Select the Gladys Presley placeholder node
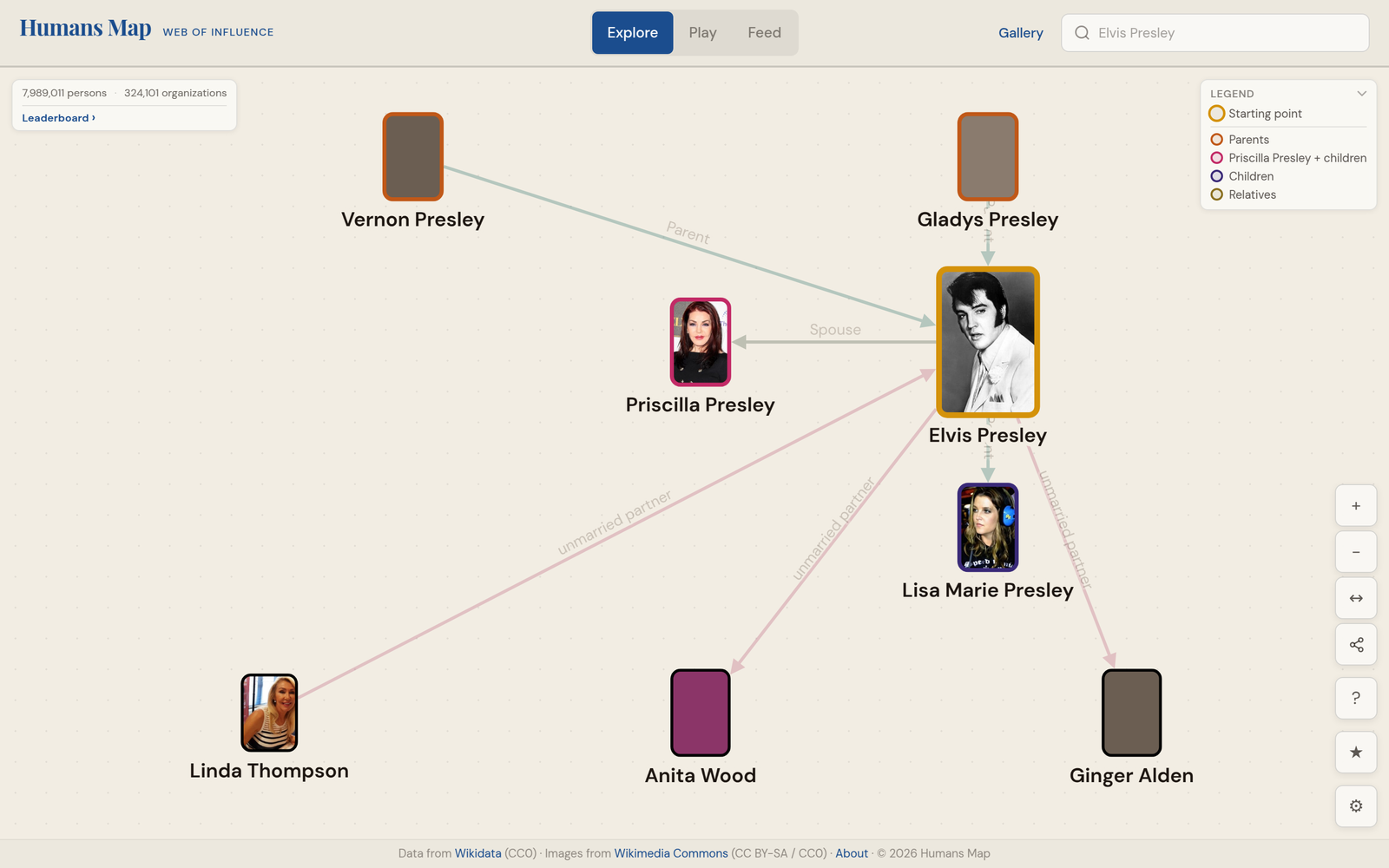The image size is (1389, 868). (988, 156)
